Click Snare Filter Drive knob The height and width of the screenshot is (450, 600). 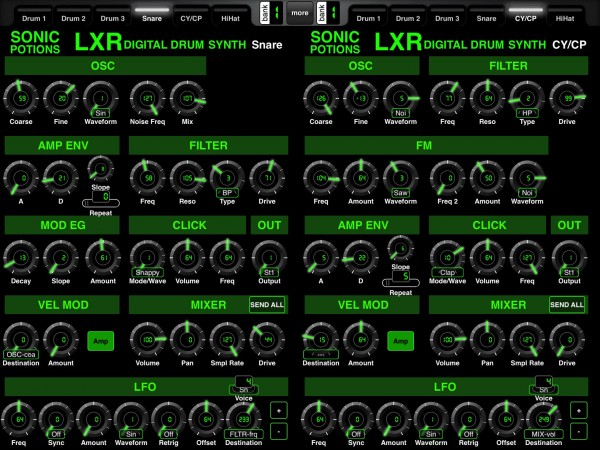(267, 178)
